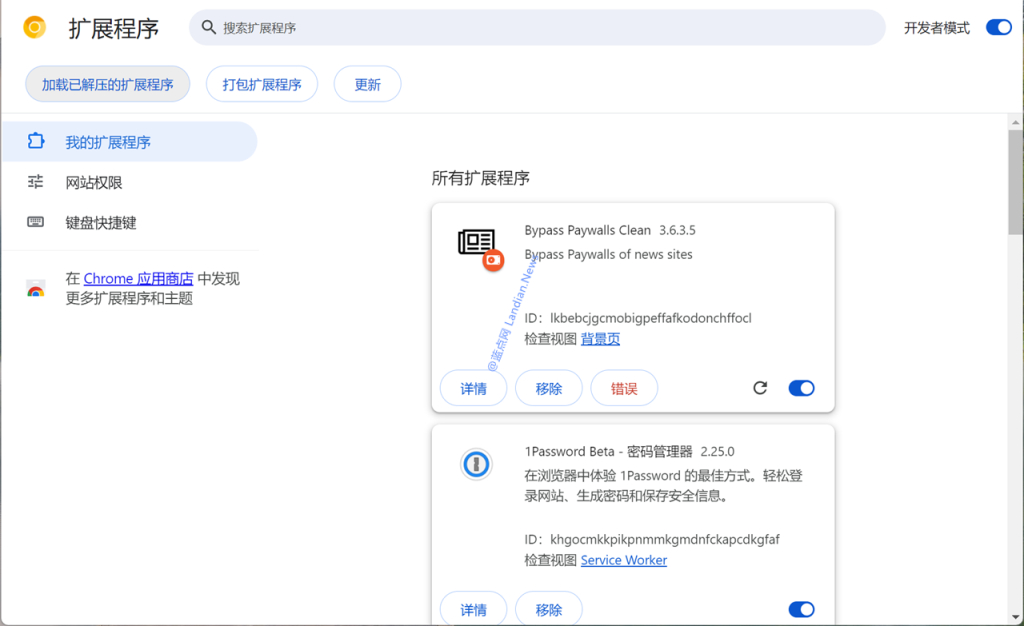1024x626 pixels.
Task: Toggle developer mode (开发者模式) switch
Action: pos(999,27)
